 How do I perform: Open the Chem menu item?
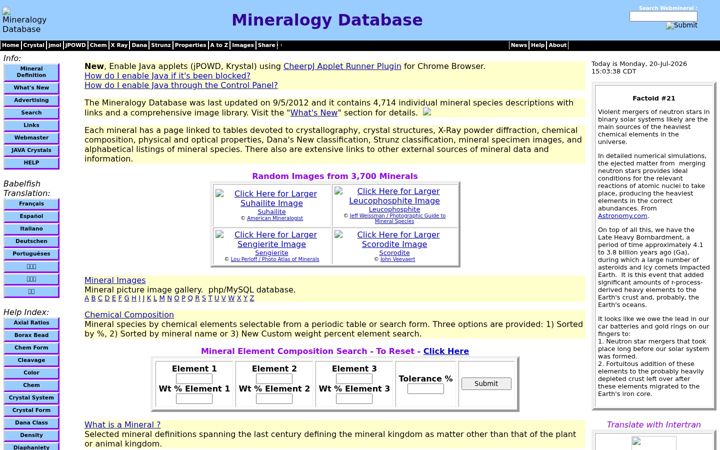pos(98,45)
